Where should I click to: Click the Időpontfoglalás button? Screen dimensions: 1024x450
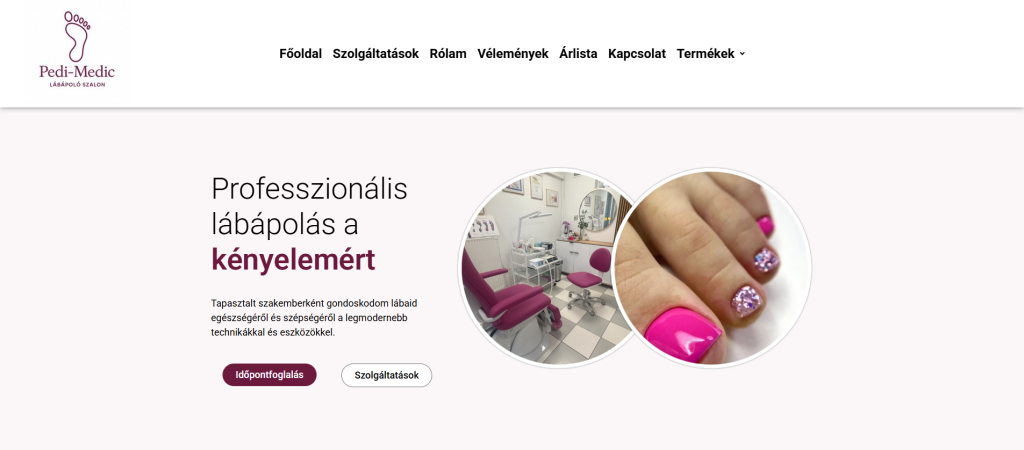(x=270, y=375)
